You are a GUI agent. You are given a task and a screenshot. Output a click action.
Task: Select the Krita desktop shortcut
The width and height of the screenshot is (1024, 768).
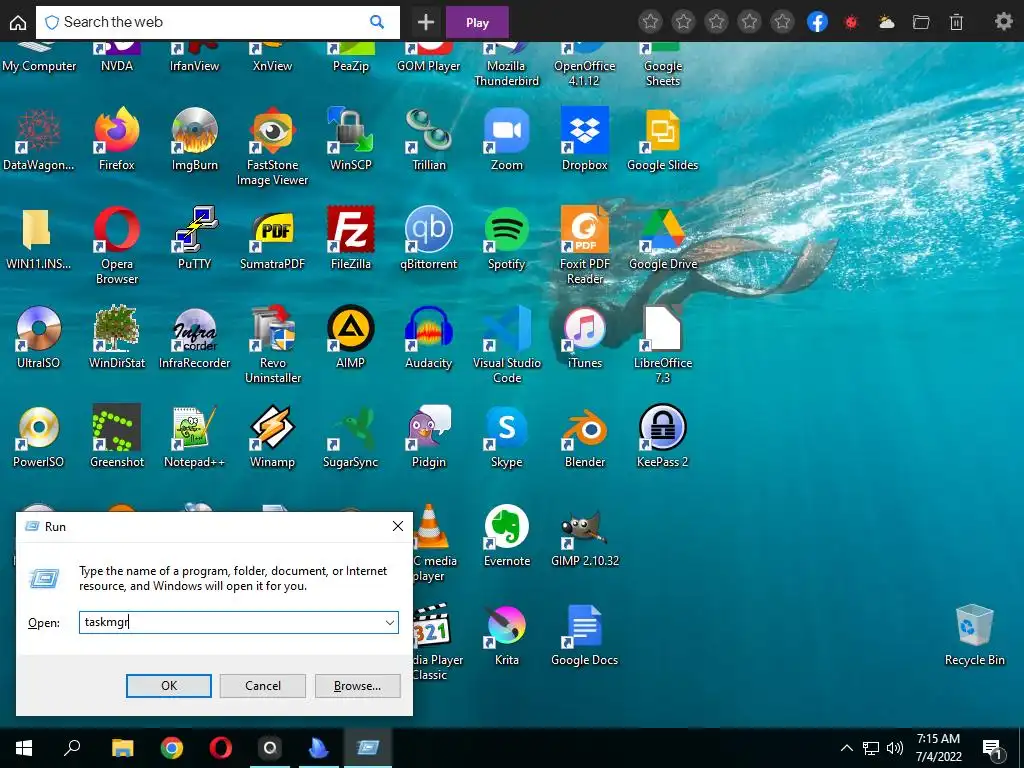507,635
